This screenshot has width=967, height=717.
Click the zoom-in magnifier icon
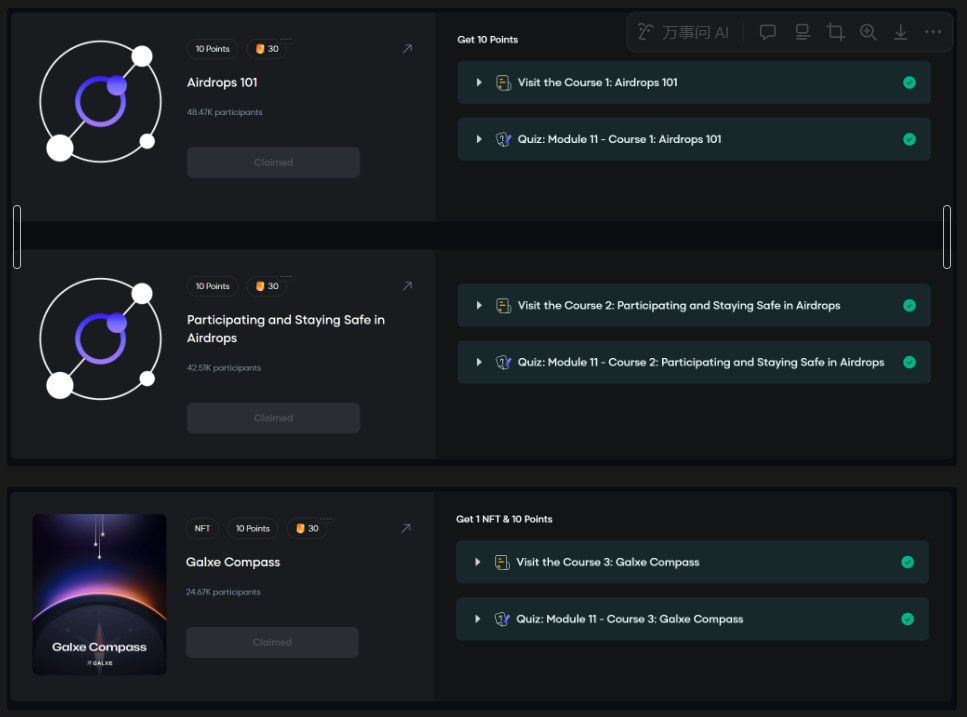(868, 32)
